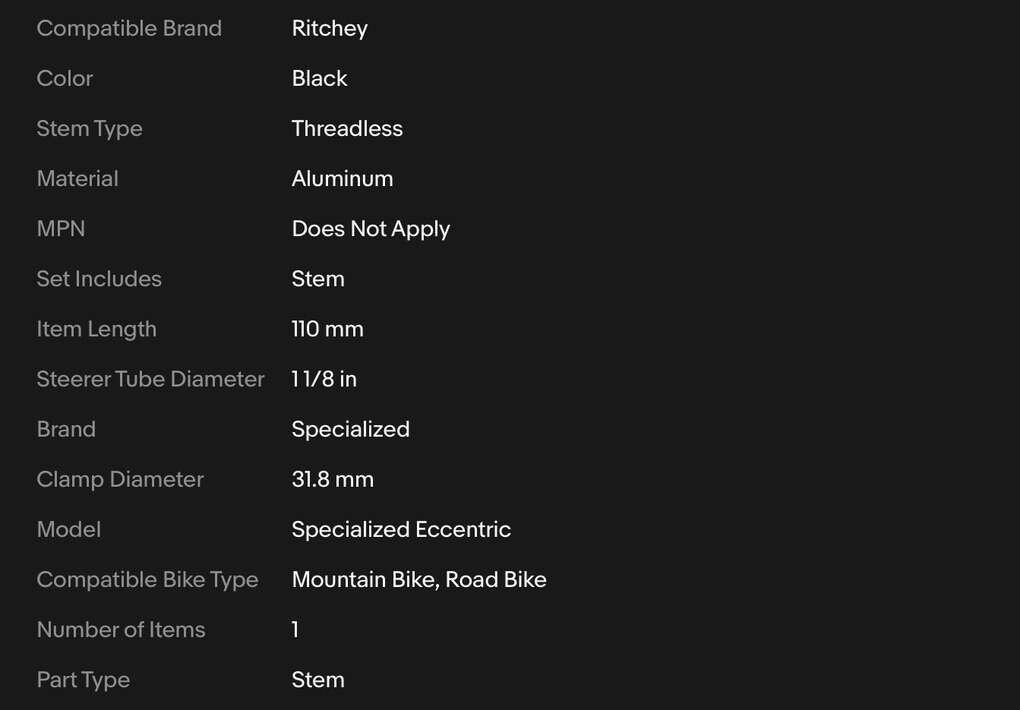Viewport: 1020px width, 710px height.
Task: Click the '110 mm' item length value
Action: click(327, 329)
